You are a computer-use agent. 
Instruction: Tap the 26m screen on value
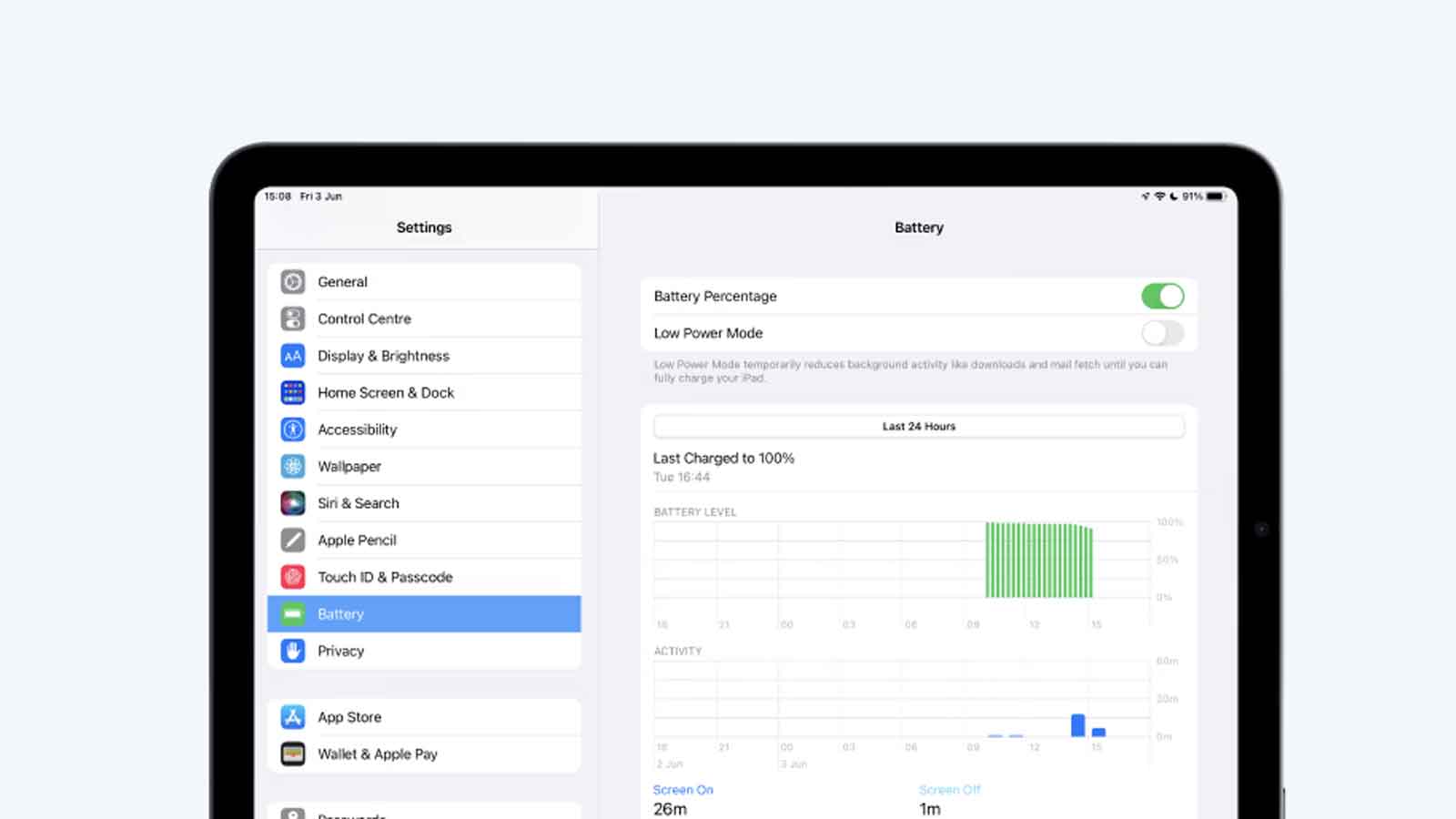670,809
